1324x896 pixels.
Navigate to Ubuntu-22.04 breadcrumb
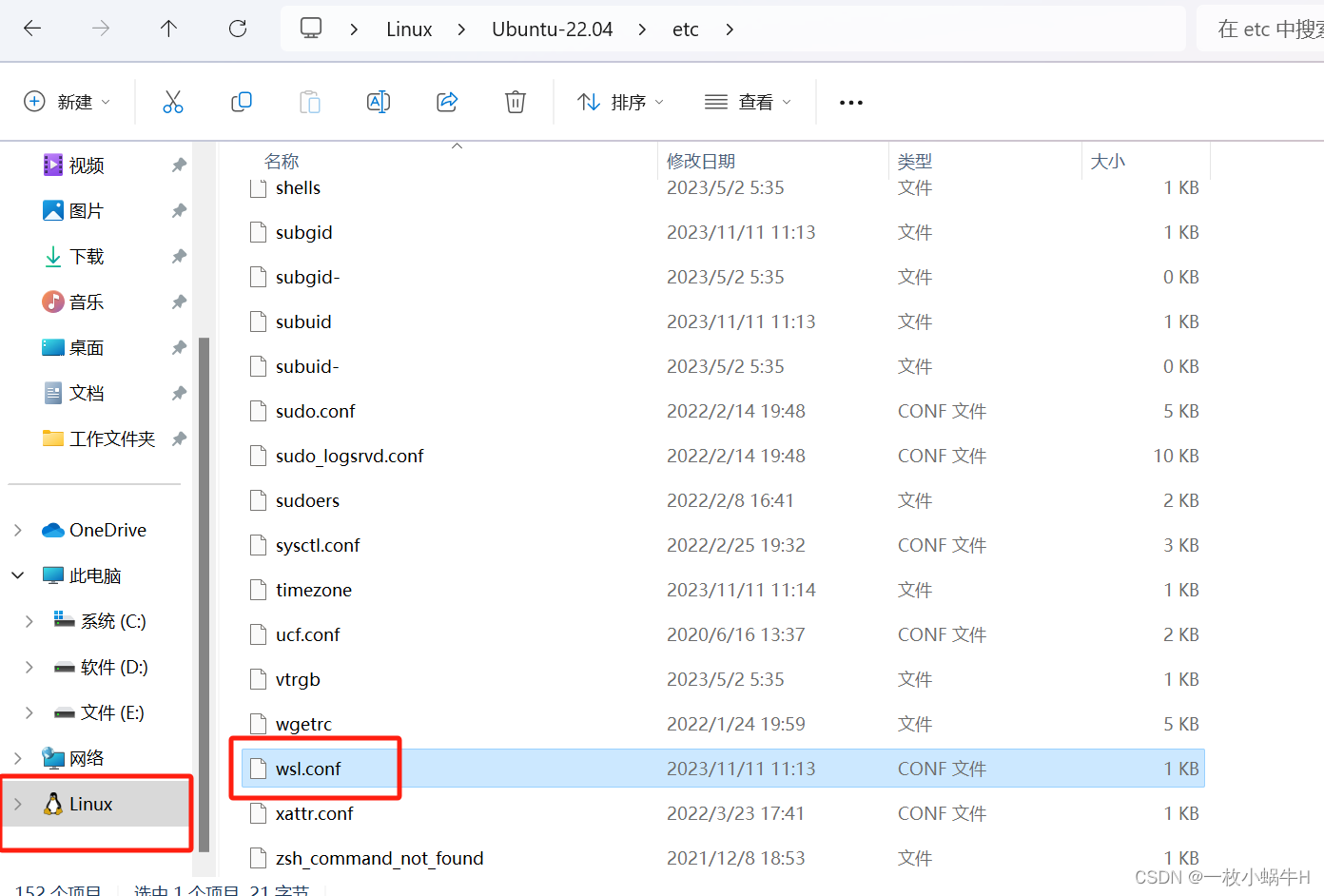click(552, 29)
